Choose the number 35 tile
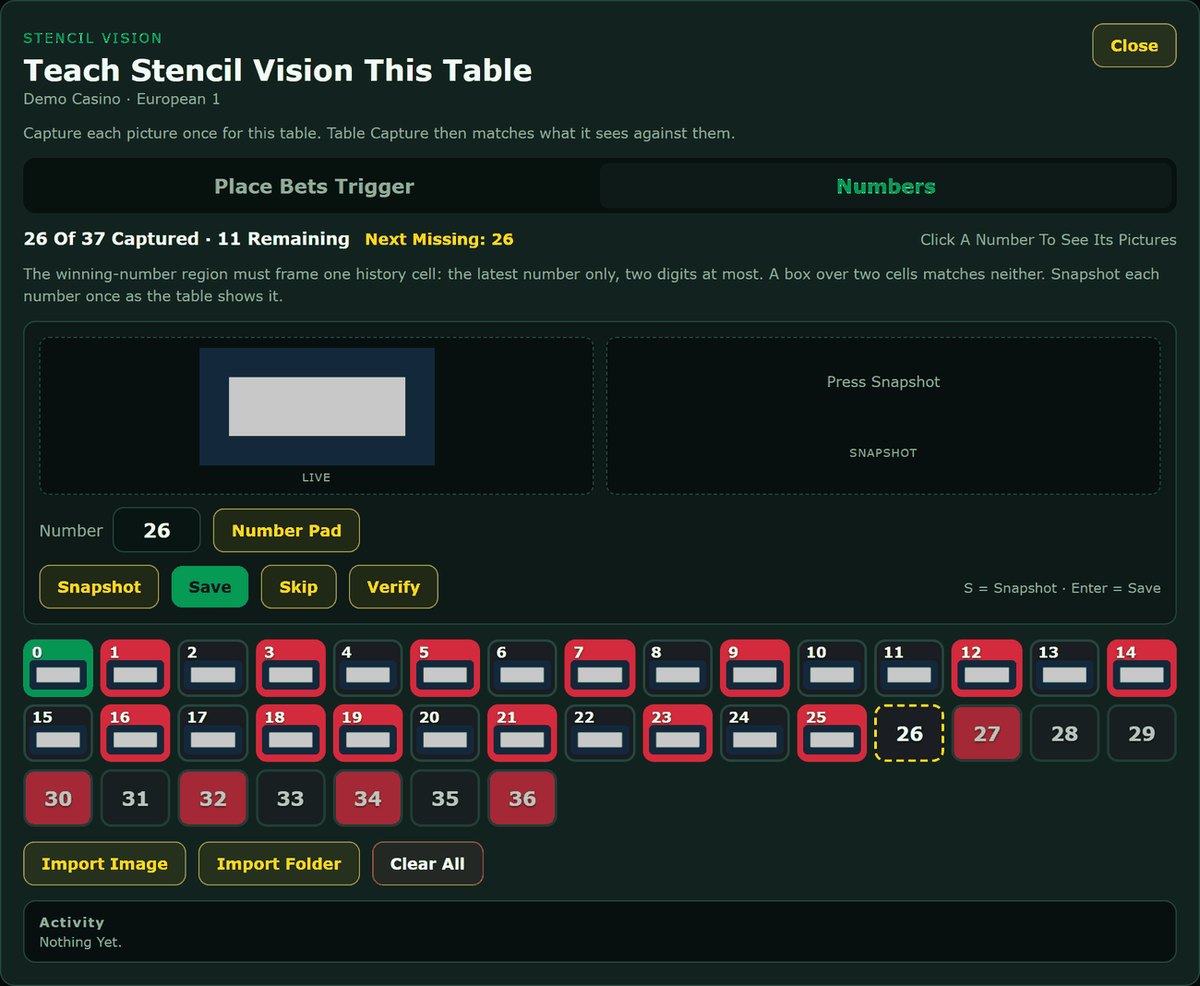Viewport: 1200px width, 986px height. (x=445, y=798)
